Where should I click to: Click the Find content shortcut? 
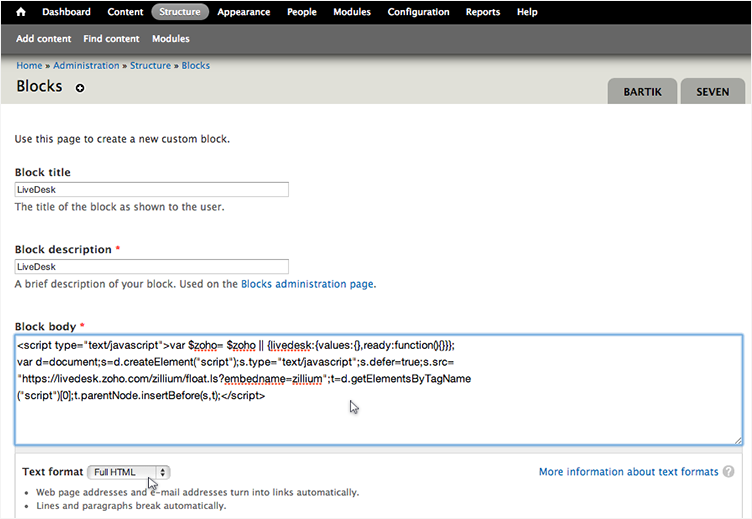point(111,39)
